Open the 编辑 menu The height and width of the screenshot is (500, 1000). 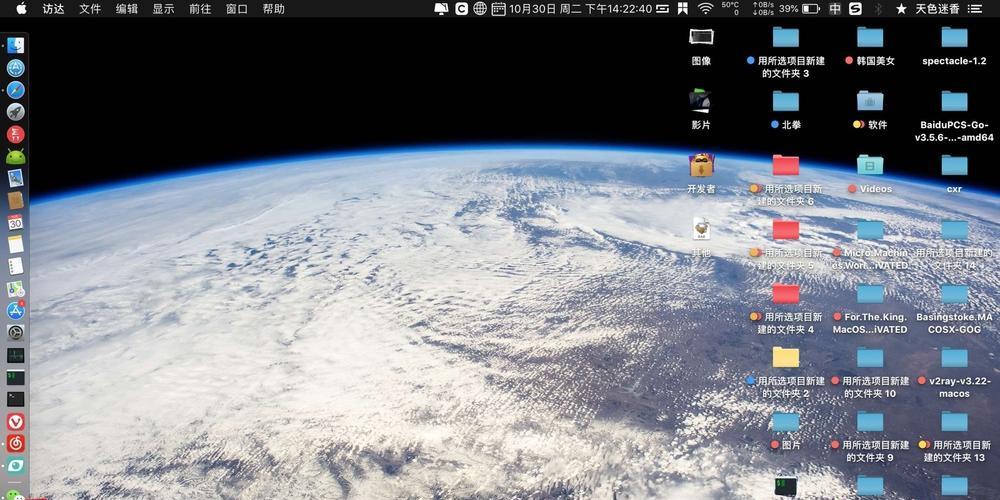[126, 9]
